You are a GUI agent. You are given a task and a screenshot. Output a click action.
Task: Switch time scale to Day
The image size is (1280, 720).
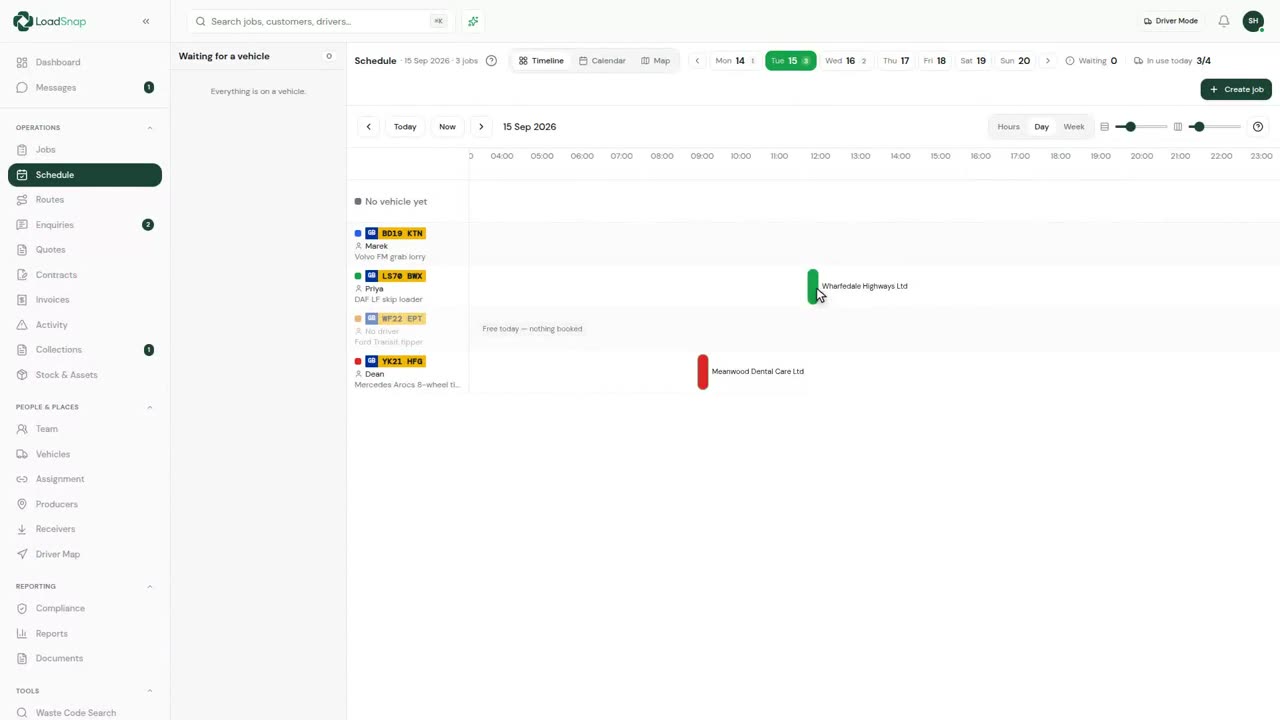(1041, 127)
